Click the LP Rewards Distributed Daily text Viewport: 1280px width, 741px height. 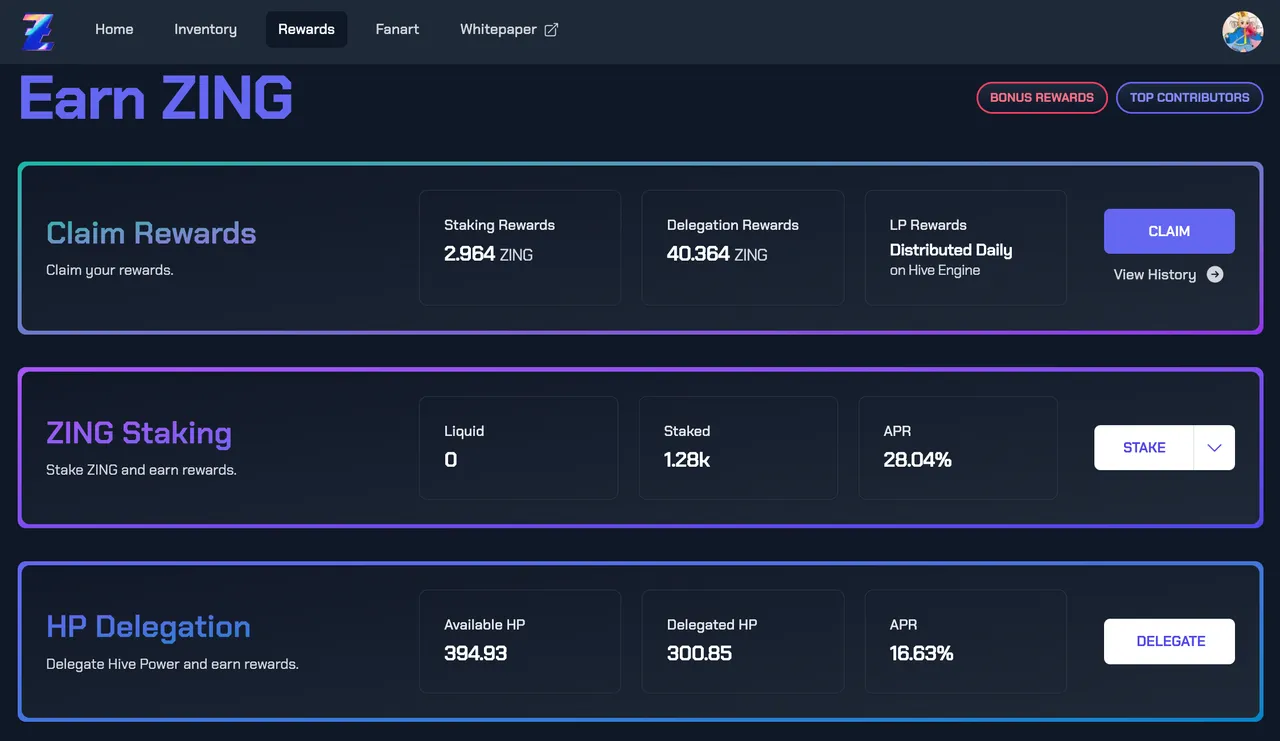click(951, 250)
